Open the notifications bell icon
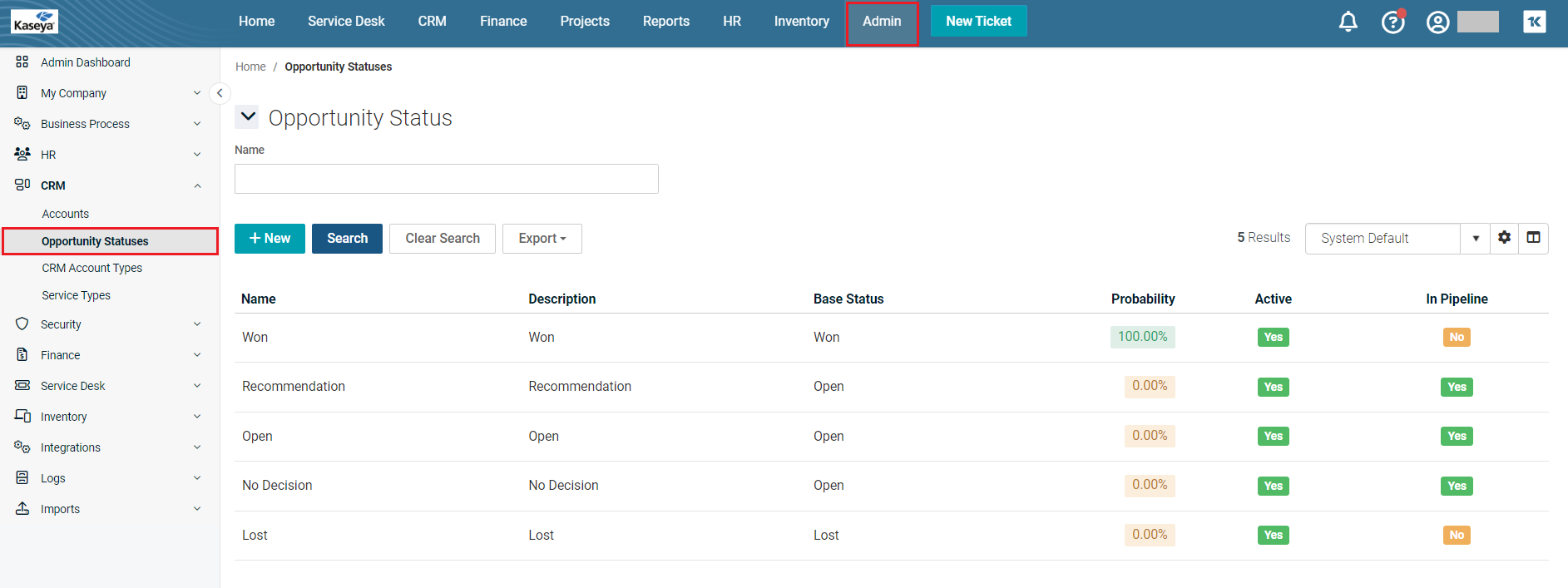Screen dimensions: 1568x588 pyautogui.click(x=1348, y=22)
